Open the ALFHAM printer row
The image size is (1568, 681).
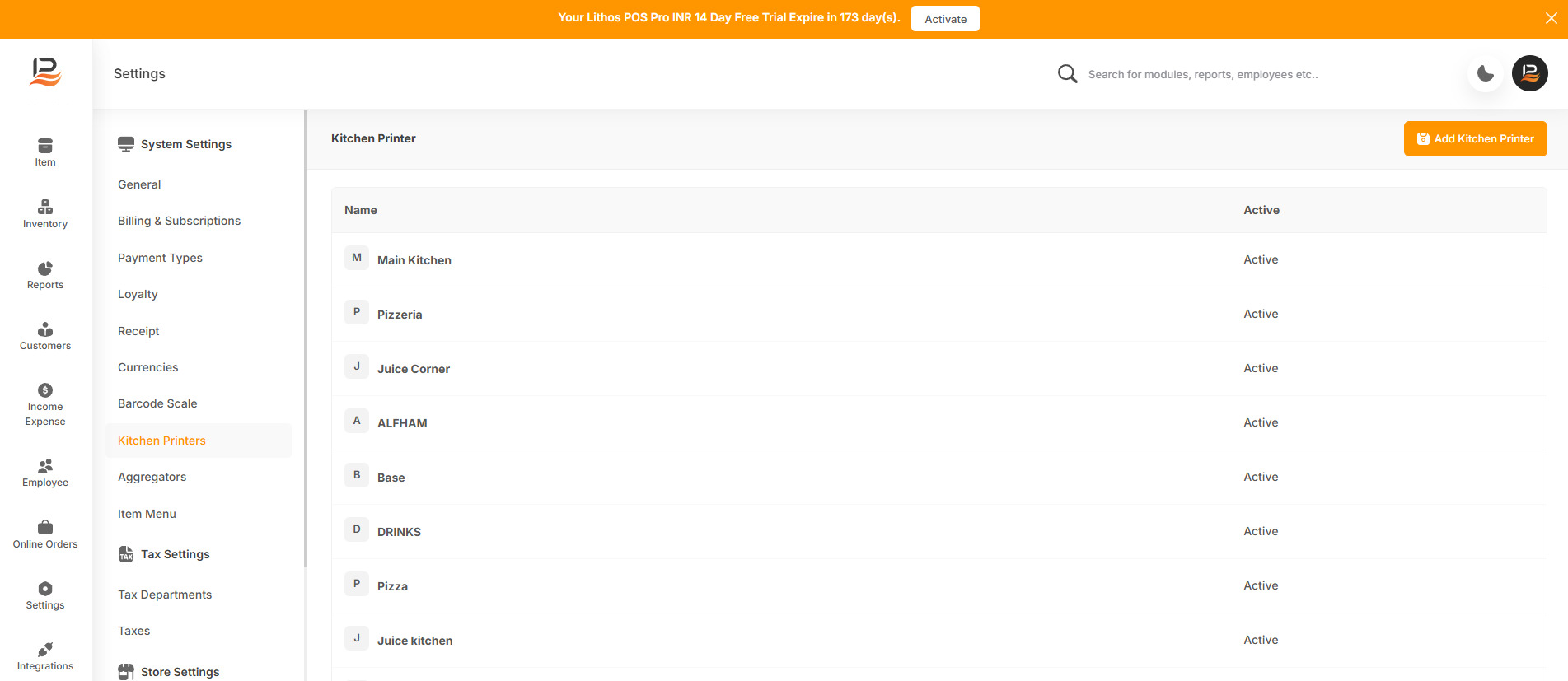point(939,423)
